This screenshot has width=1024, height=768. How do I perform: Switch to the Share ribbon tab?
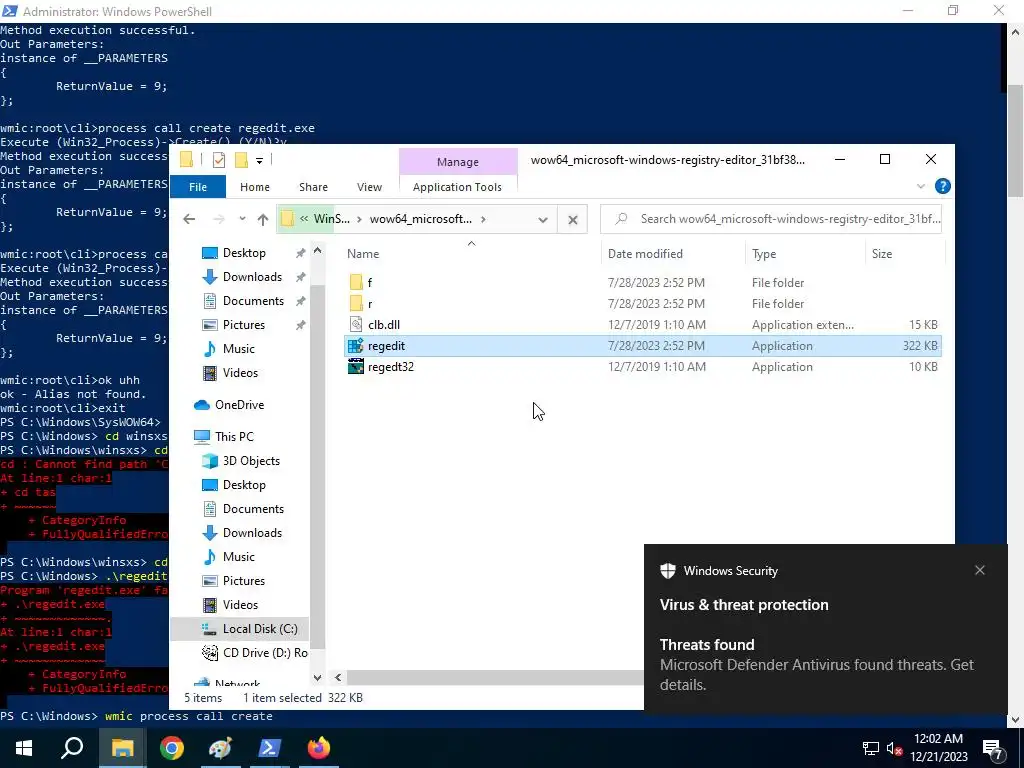click(313, 187)
